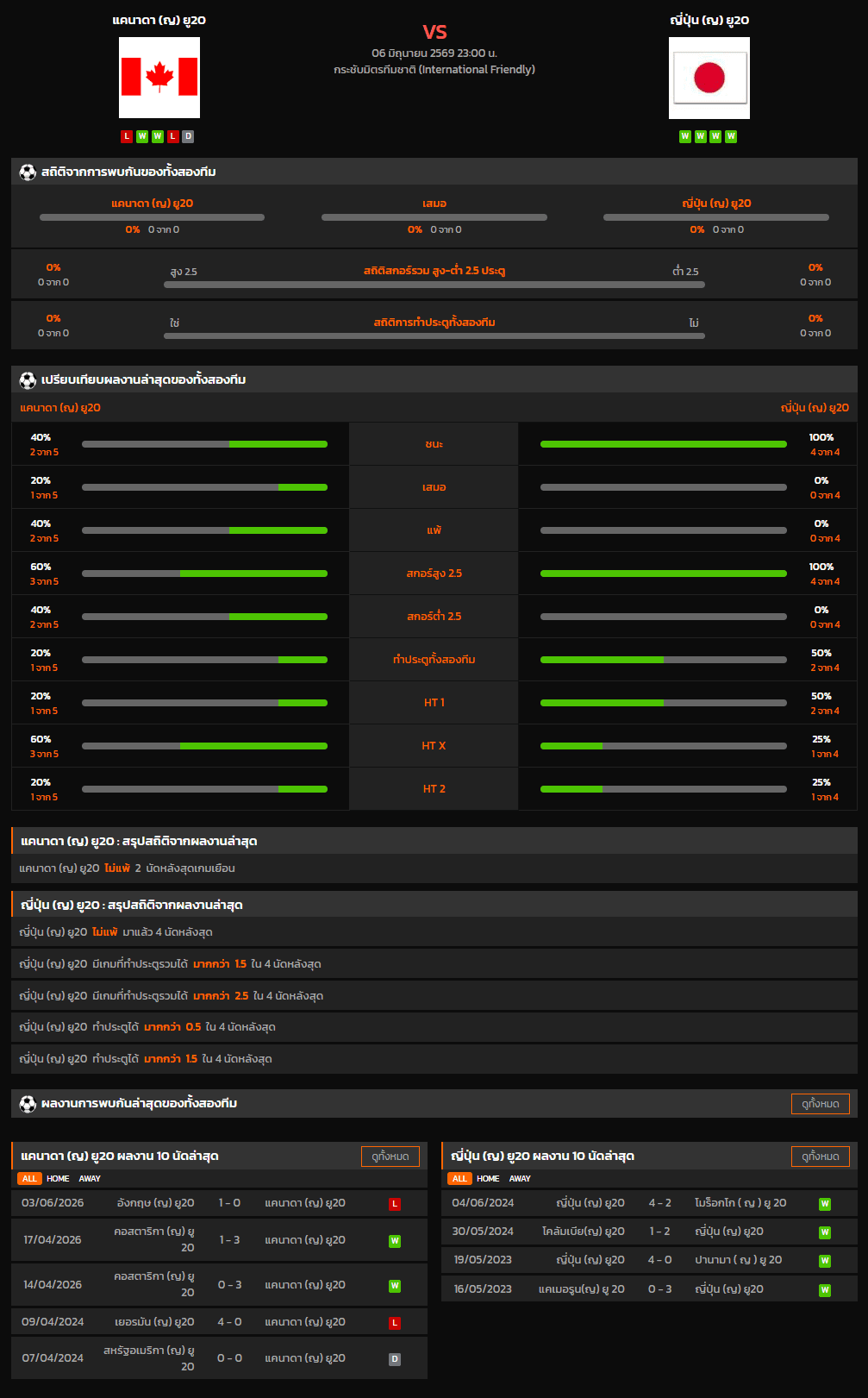
Task: Click the W result badge in 19/05/2023 row
Action: click(825, 1261)
